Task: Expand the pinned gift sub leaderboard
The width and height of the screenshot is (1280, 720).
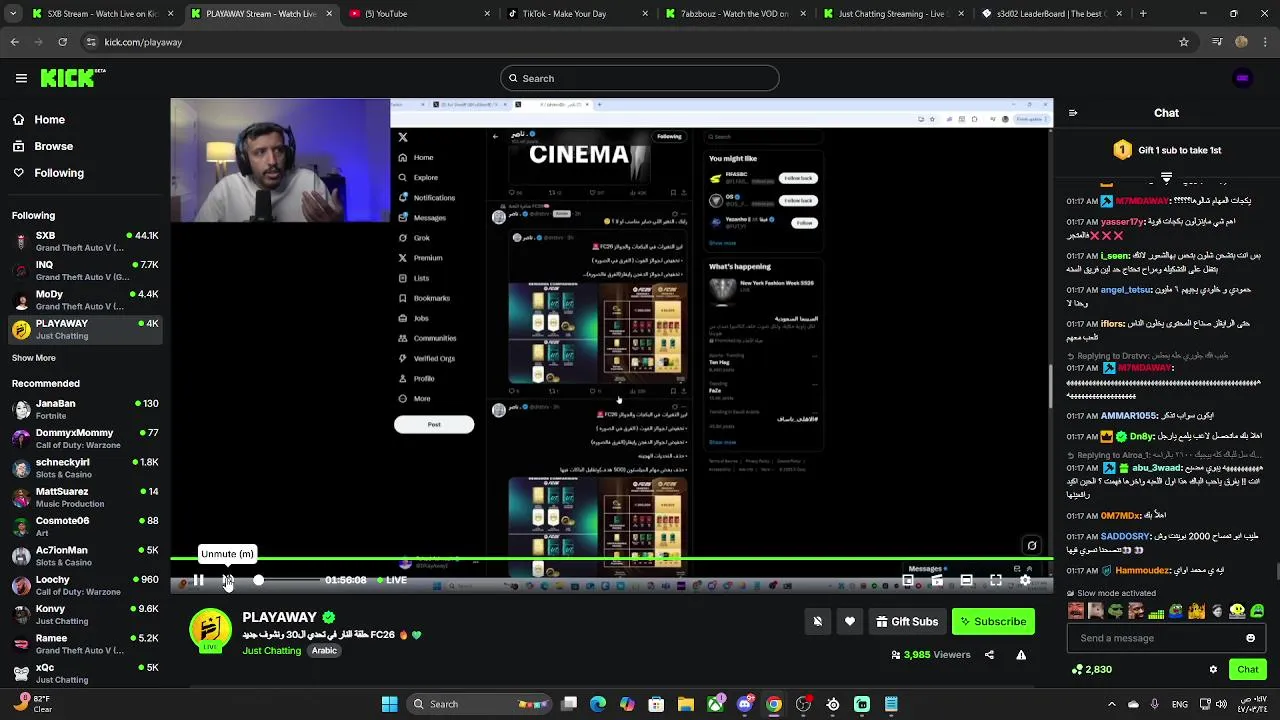Action: click(1166, 177)
